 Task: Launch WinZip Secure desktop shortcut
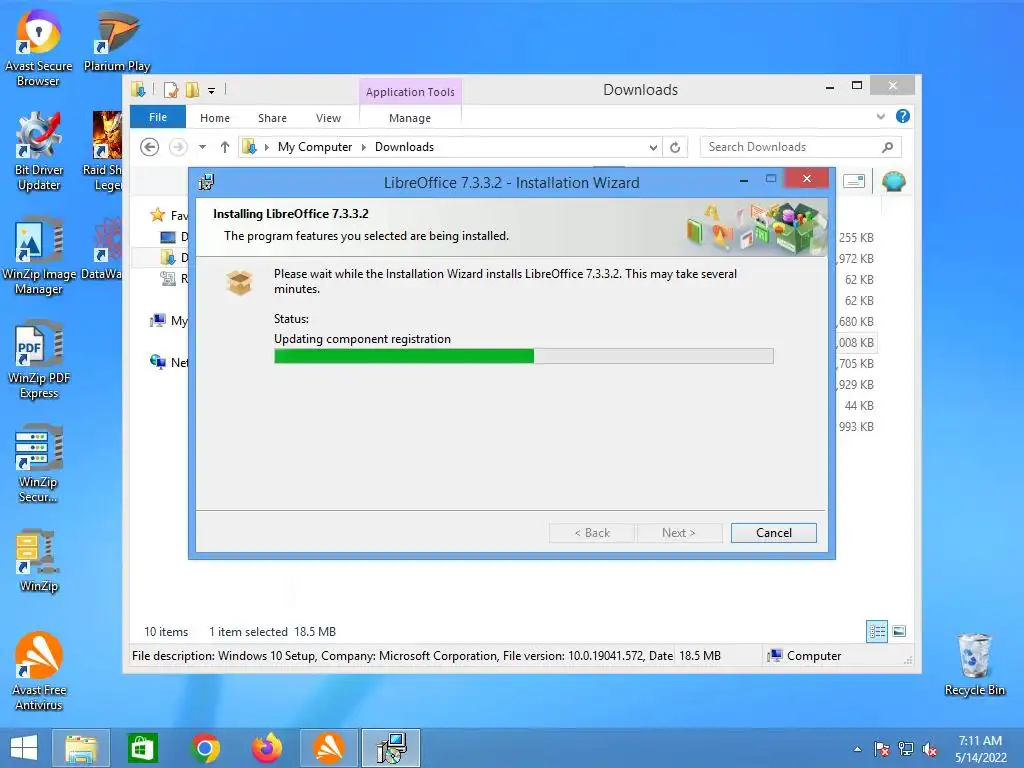click(39, 464)
